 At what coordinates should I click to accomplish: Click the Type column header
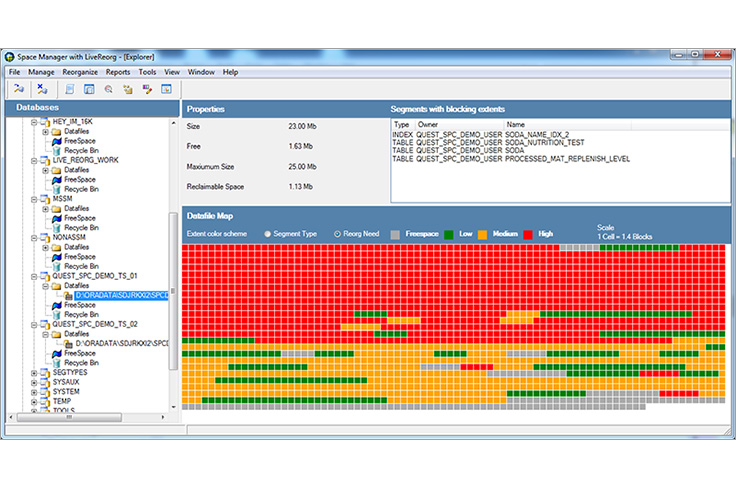tap(403, 124)
